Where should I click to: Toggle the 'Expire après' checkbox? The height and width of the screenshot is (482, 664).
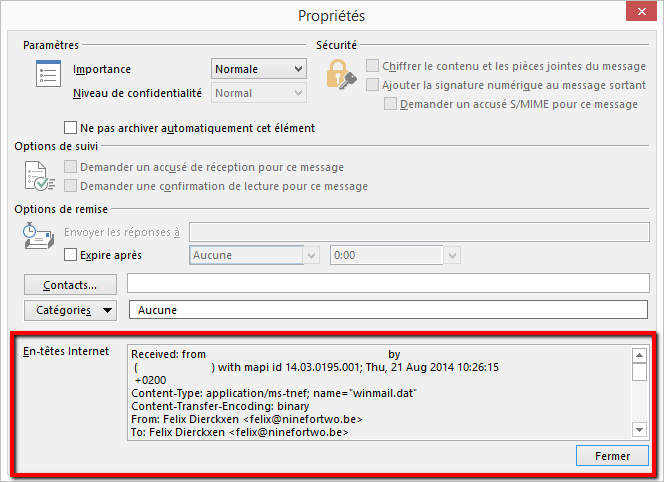[70, 255]
